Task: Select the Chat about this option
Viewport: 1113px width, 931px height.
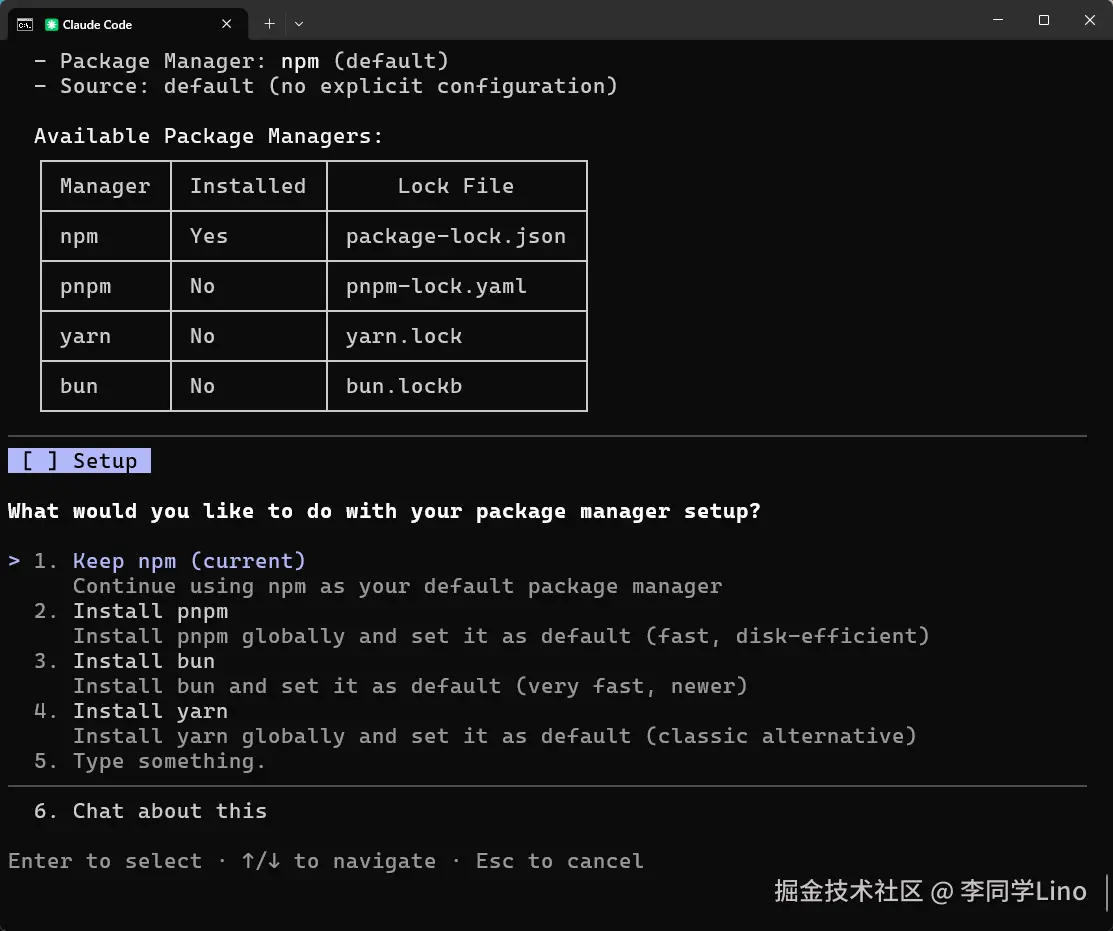Action: 169,811
